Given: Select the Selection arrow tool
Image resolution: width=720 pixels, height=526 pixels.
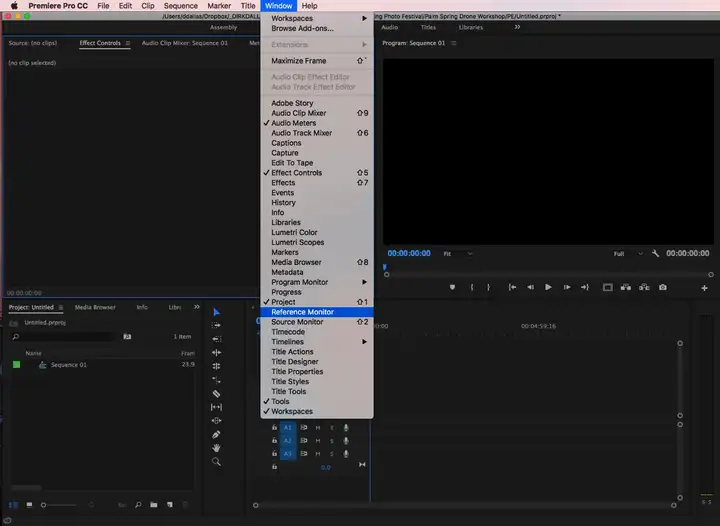Looking at the screenshot, I should (x=217, y=312).
